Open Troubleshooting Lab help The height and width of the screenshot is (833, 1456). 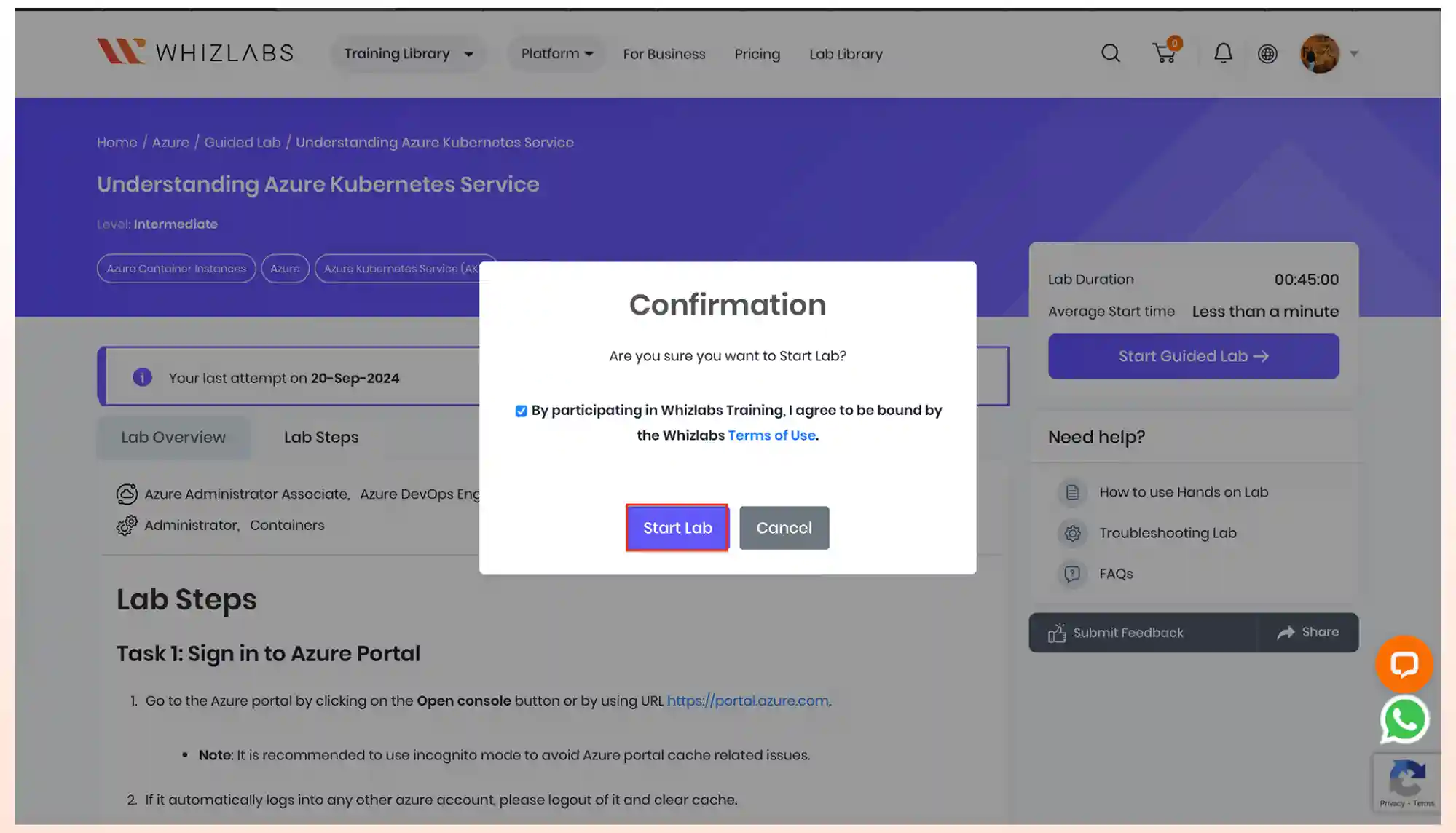coord(1168,533)
